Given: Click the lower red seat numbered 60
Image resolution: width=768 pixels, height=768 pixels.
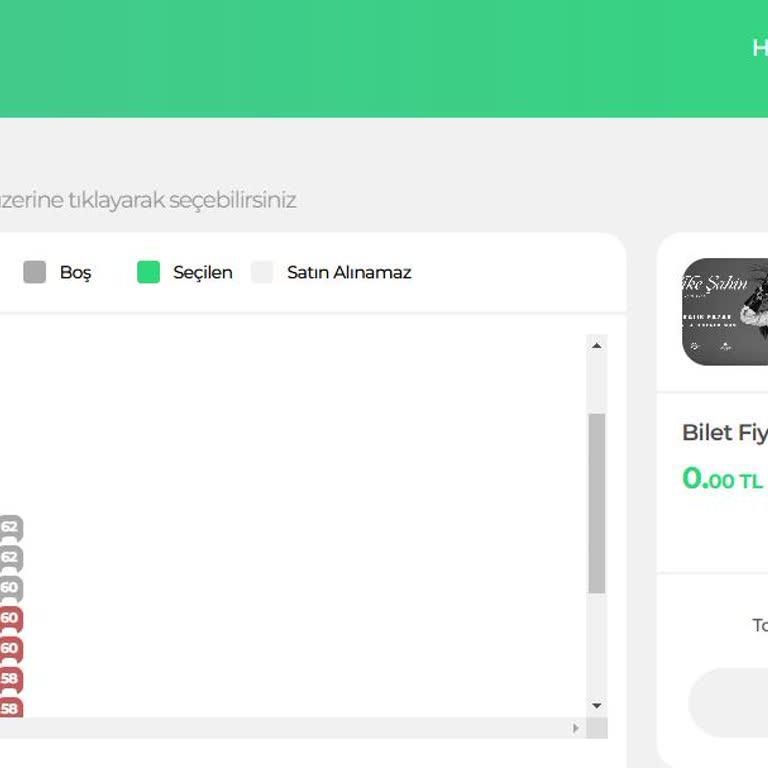Looking at the screenshot, I should click(x=11, y=649).
